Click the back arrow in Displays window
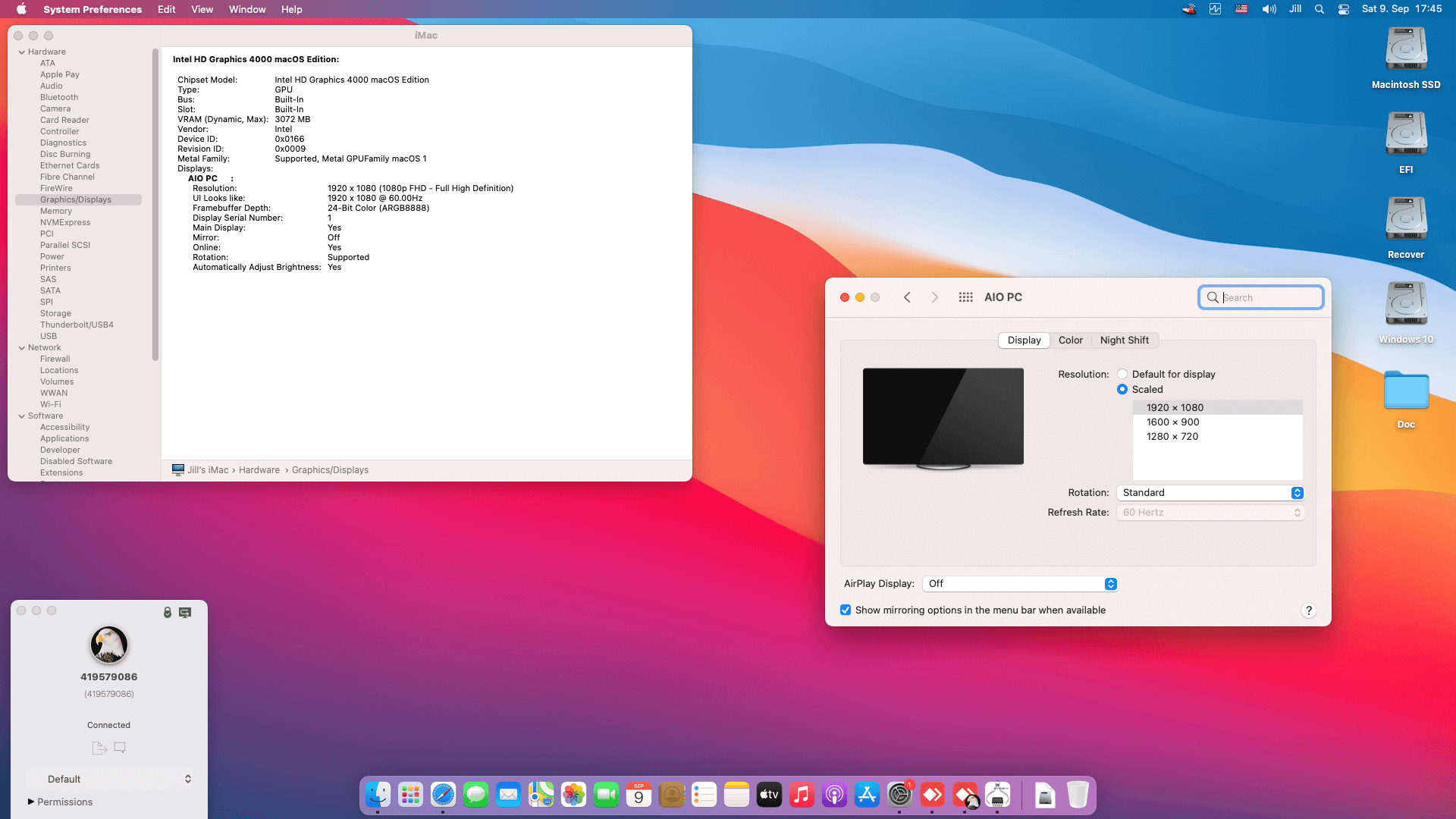 point(907,297)
